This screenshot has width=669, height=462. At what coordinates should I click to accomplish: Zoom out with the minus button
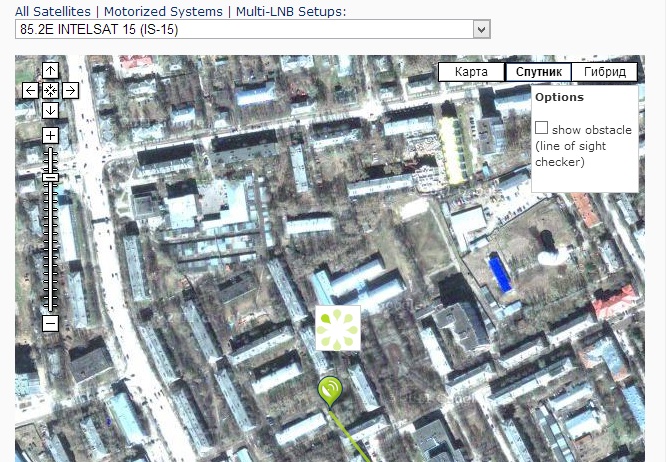coord(50,324)
